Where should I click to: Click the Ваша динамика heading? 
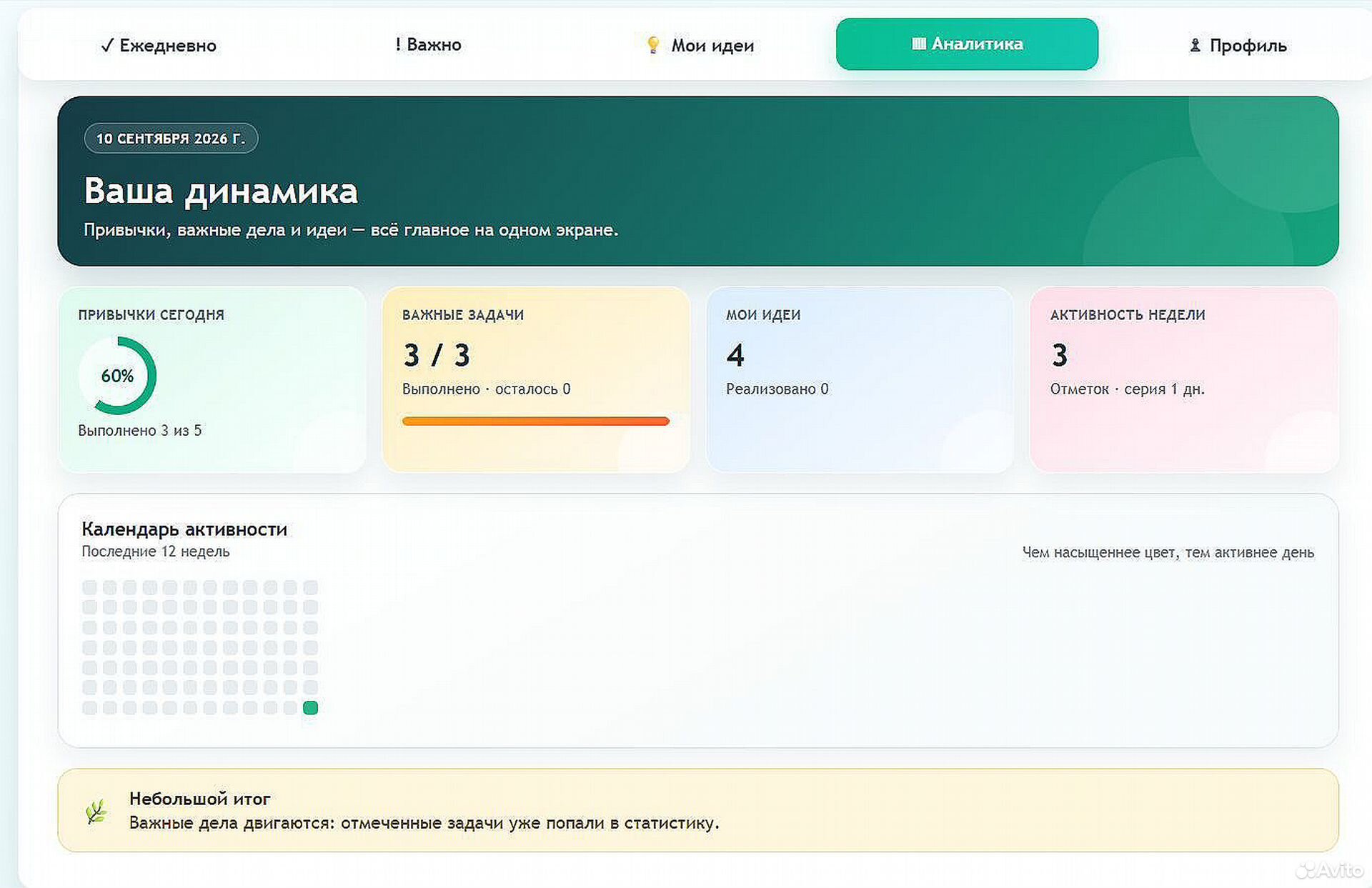(x=221, y=191)
